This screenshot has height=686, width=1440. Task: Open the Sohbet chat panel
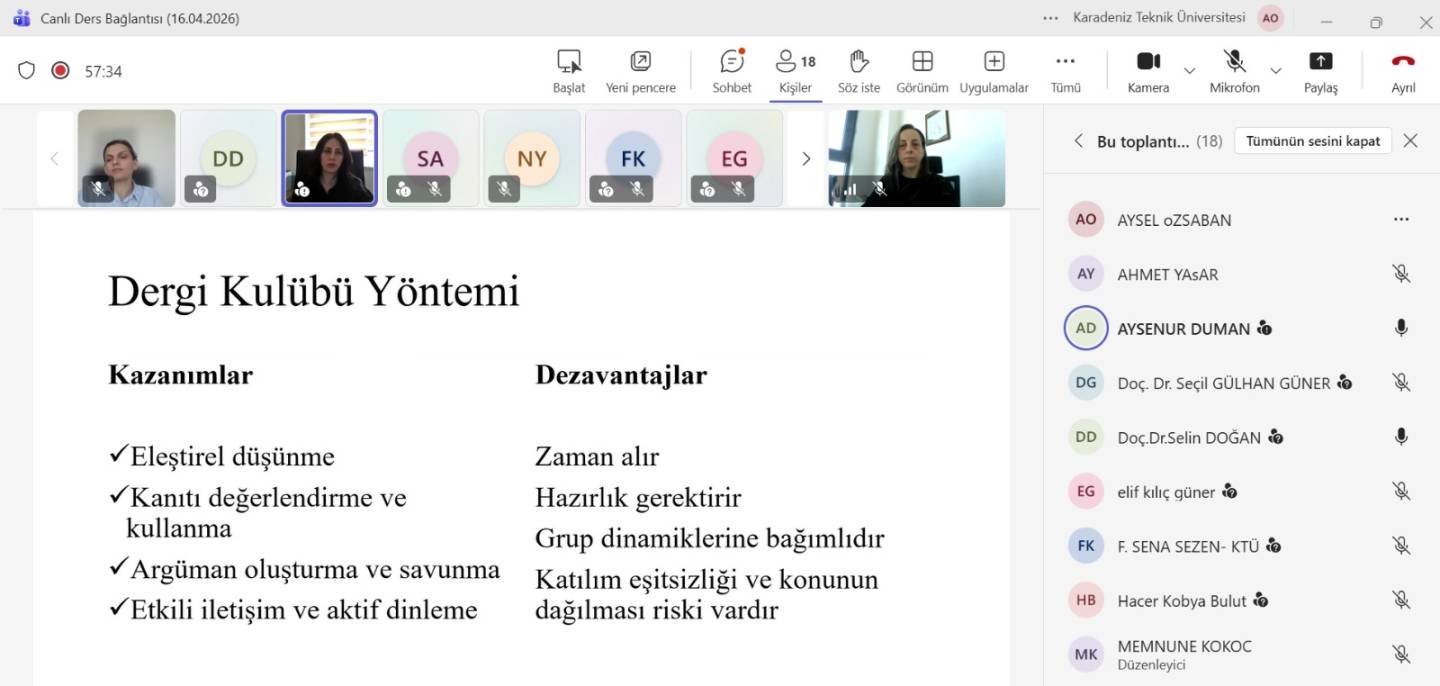click(x=732, y=62)
